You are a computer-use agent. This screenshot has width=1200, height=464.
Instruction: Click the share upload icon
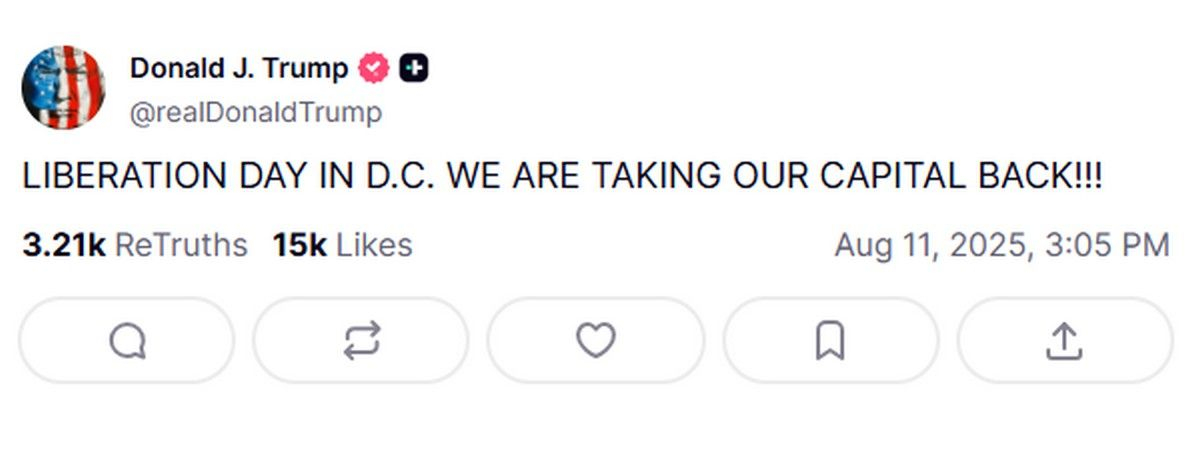click(1064, 341)
